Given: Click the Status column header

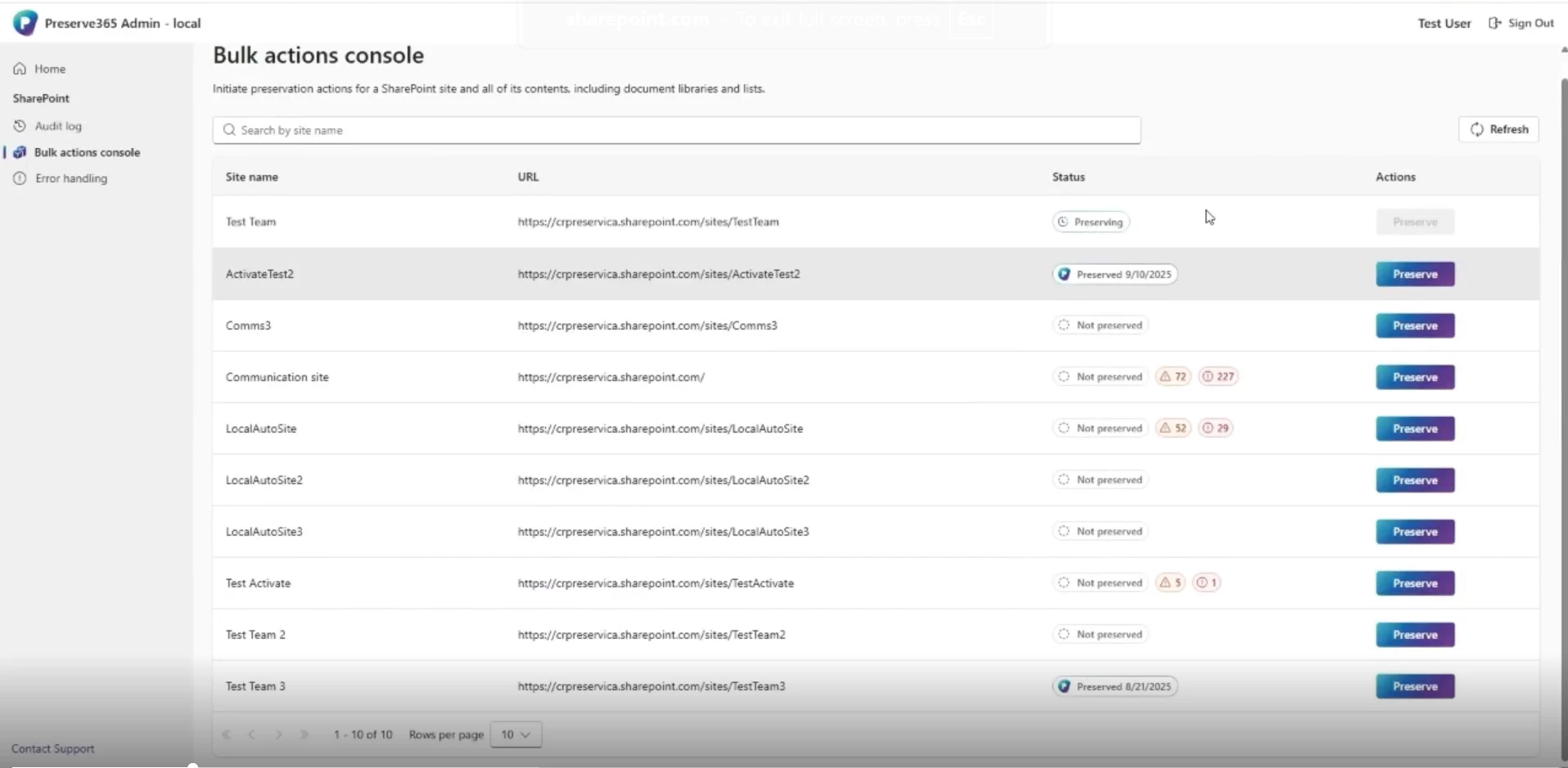Looking at the screenshot, I should [x=1068, y=177].
